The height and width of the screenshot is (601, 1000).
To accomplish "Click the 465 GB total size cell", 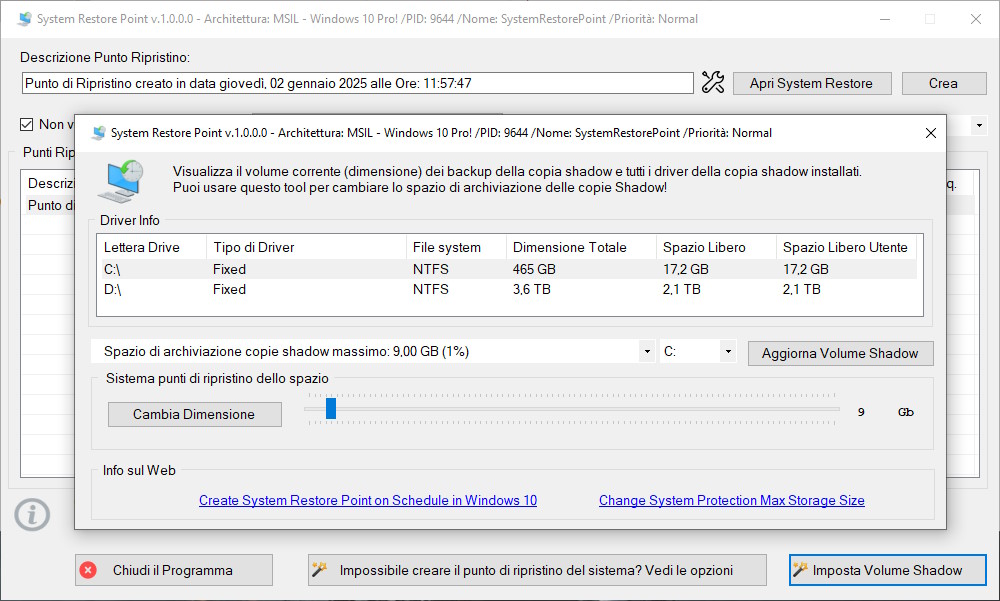I will 534,269.
